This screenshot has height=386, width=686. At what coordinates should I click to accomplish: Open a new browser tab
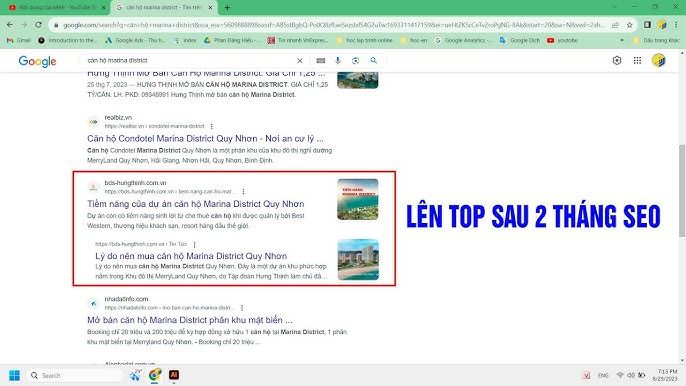tap(228, 7)
